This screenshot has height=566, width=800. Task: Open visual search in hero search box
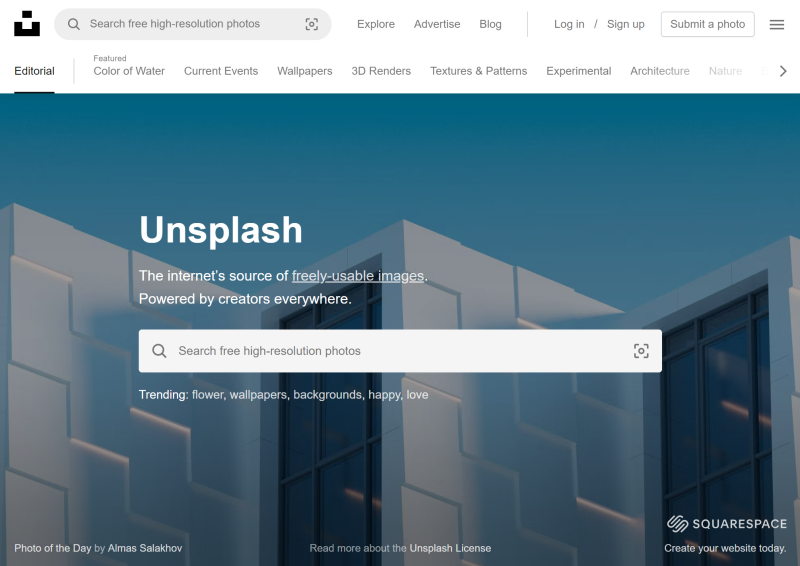[641, 351]
